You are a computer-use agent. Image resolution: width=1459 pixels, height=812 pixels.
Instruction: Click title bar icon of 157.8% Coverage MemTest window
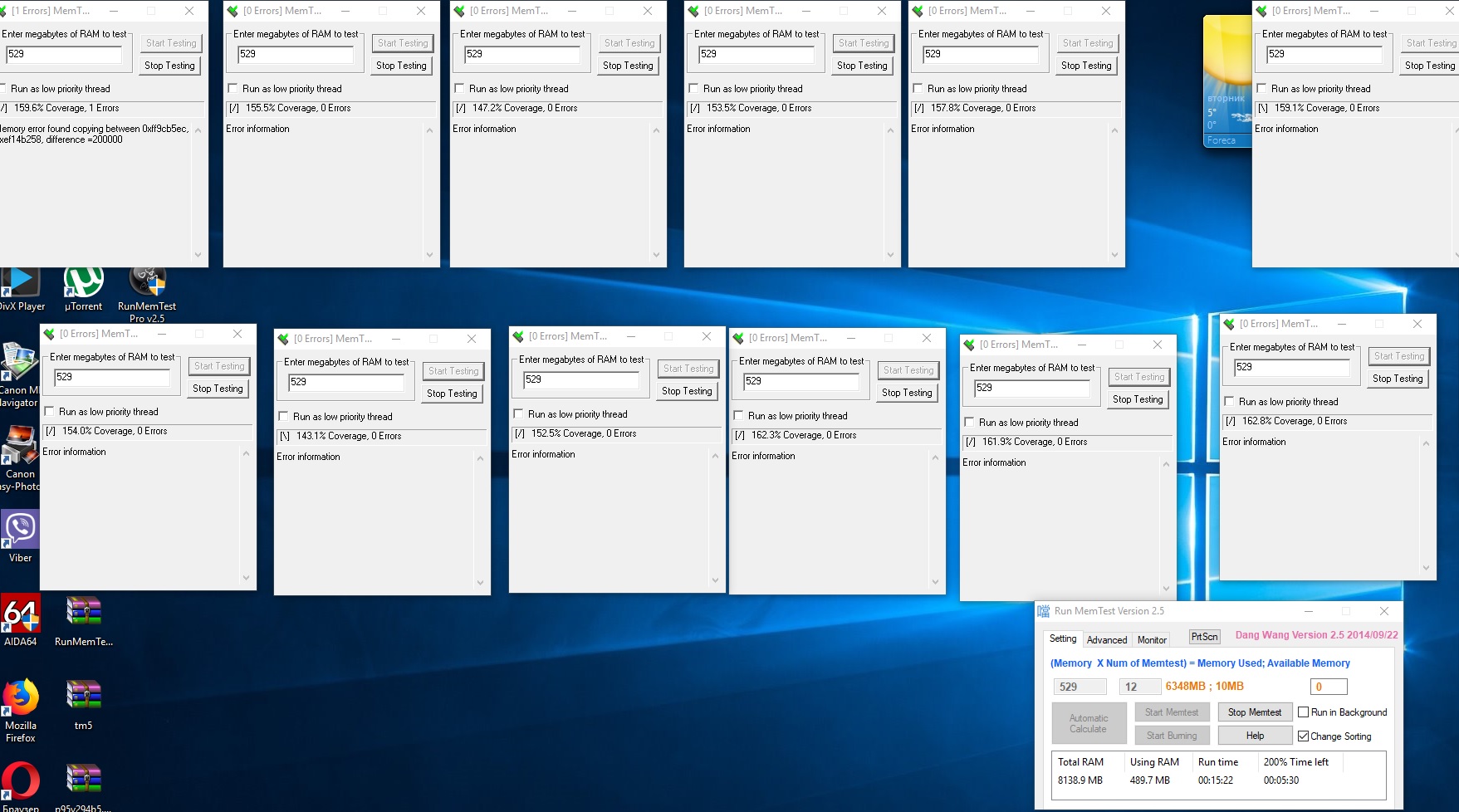tap(918, 11)
